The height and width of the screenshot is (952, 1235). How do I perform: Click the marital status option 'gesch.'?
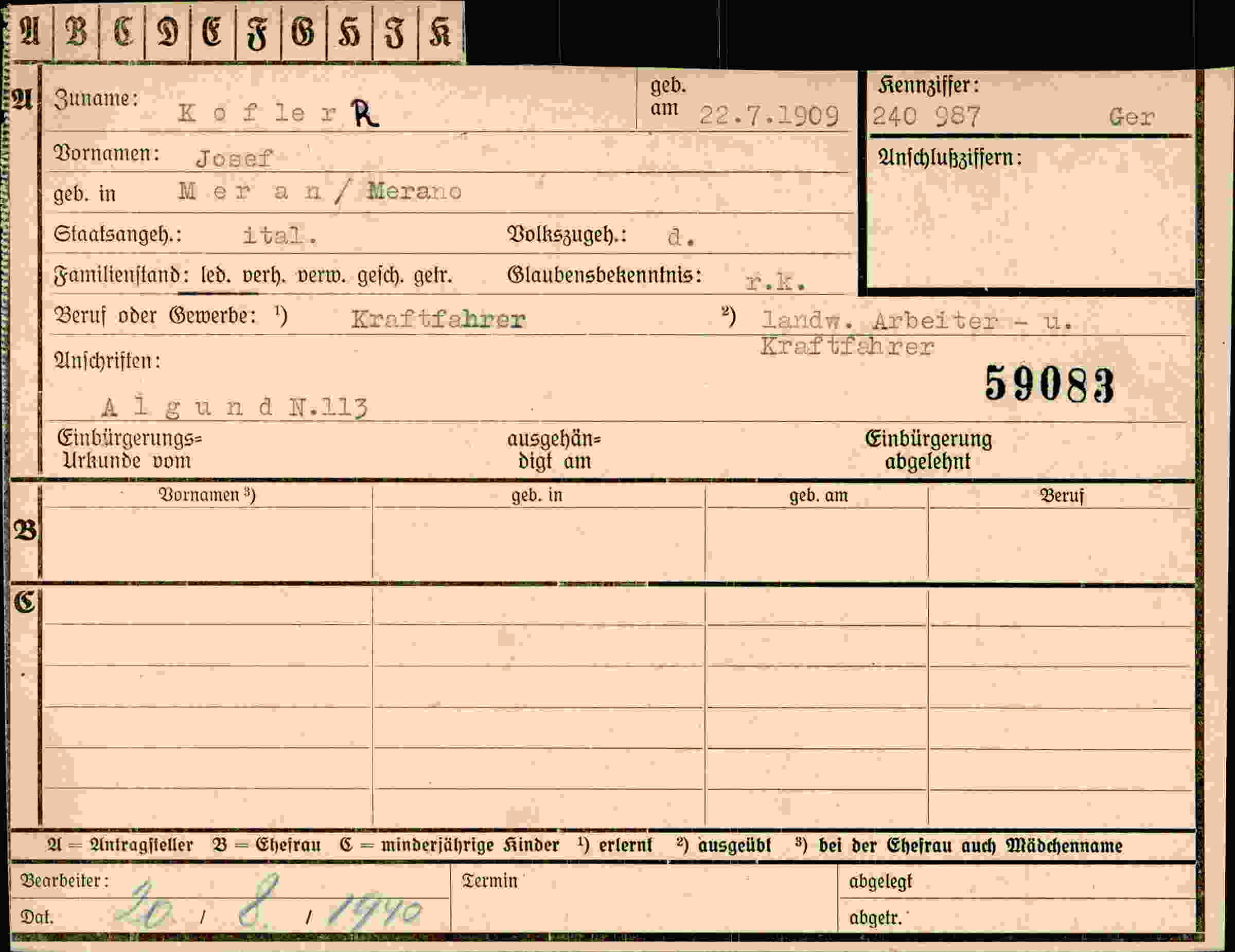[381, 276]
